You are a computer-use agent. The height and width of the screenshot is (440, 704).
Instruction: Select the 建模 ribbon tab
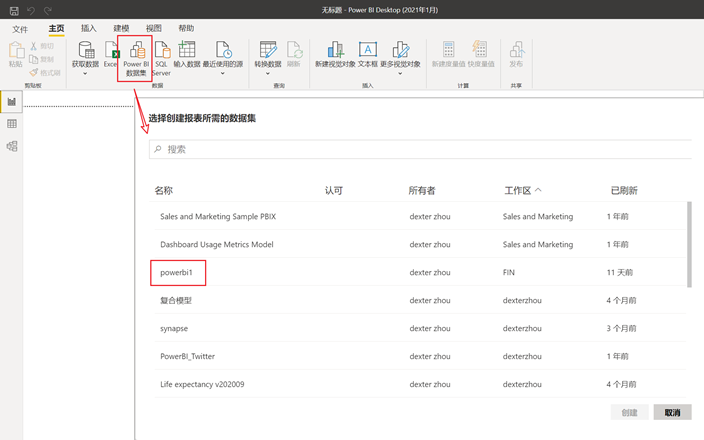pos(121,28)
